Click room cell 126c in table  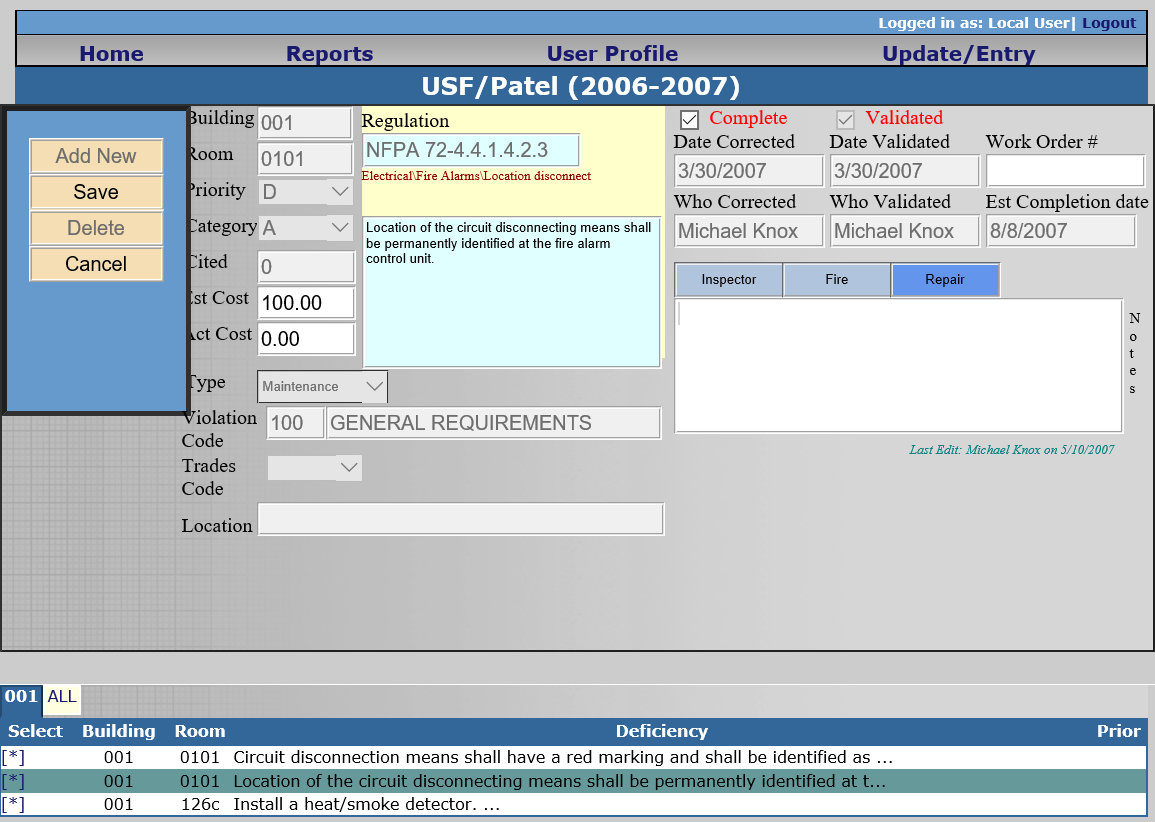(200, 804)
